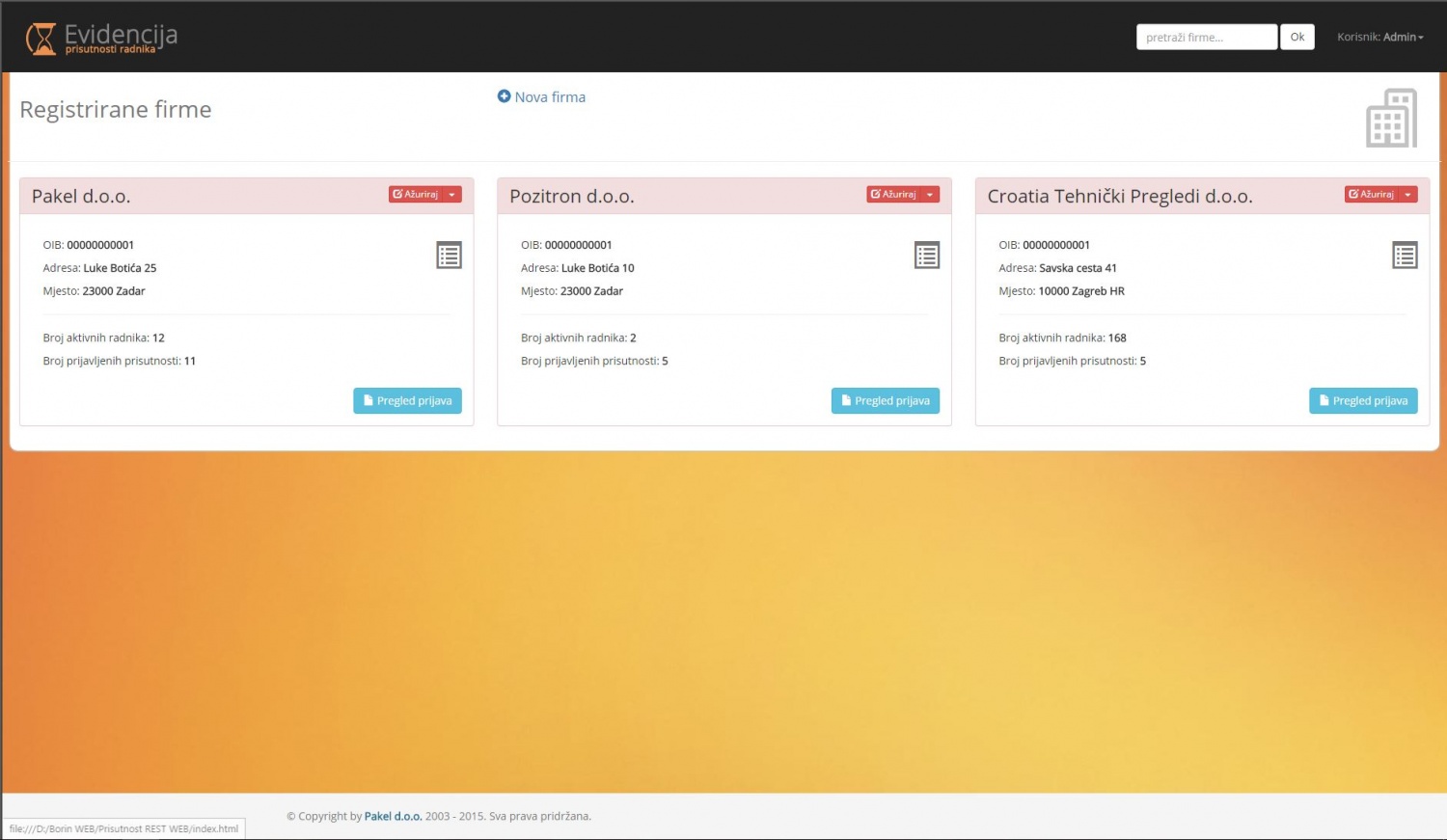Viewport: 1447px width, 840px height.
Task: Select the Pakel d.o.o. card title
Action: point(81,196)
